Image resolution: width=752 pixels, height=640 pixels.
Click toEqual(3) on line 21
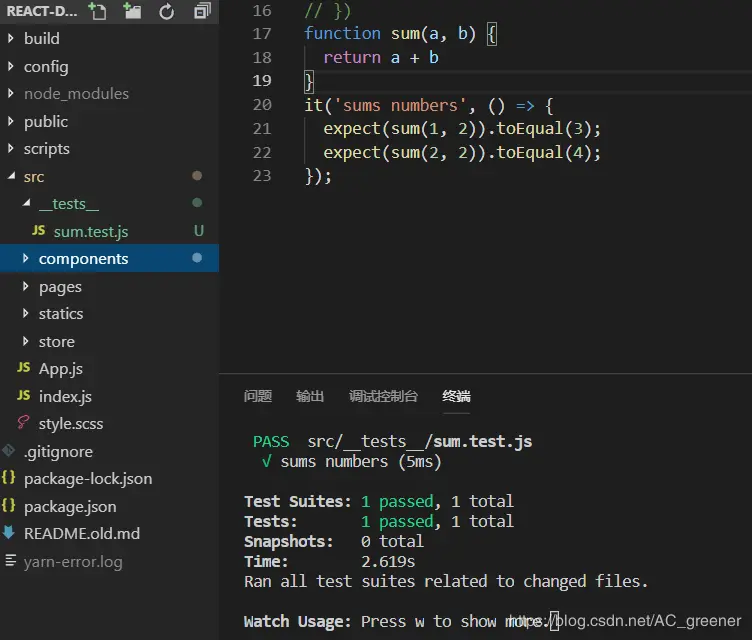coord(543,129)
